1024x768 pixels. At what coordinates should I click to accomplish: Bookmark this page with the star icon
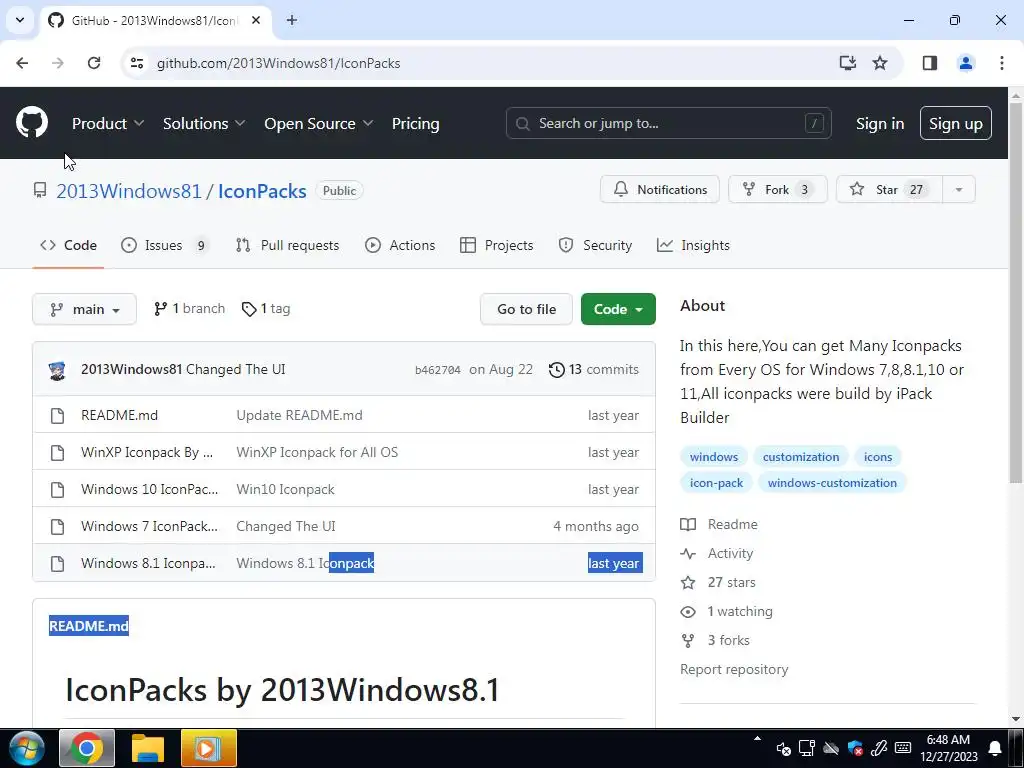point(880,63)
